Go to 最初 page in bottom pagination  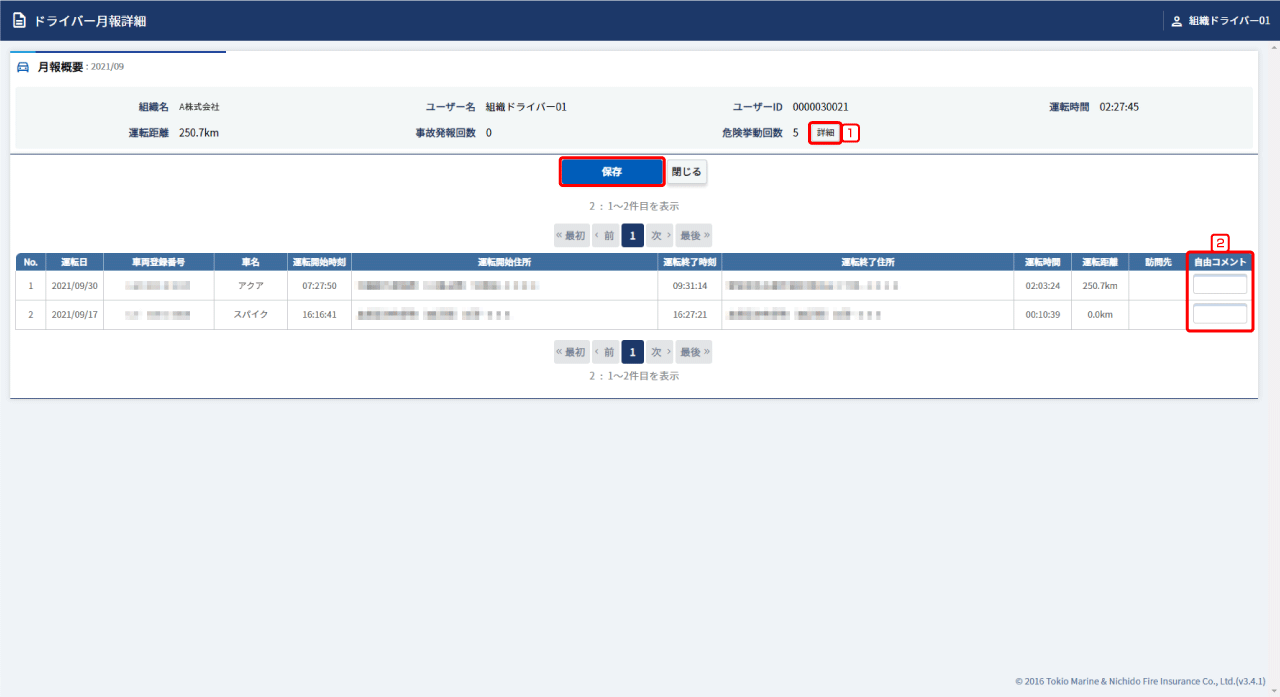(x=571, y=352)
